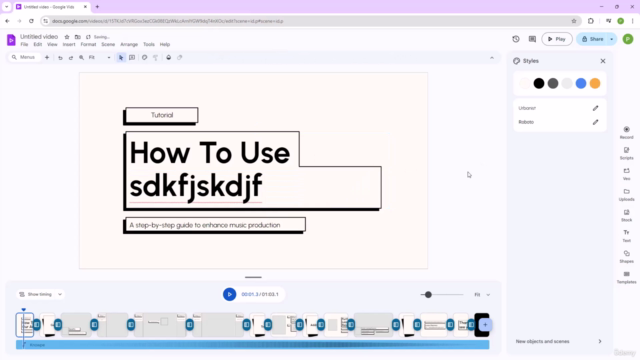640x360 pixels.
Task: Edit the Urbanist font with pencil icon
Action: click(x=596, y=108)
